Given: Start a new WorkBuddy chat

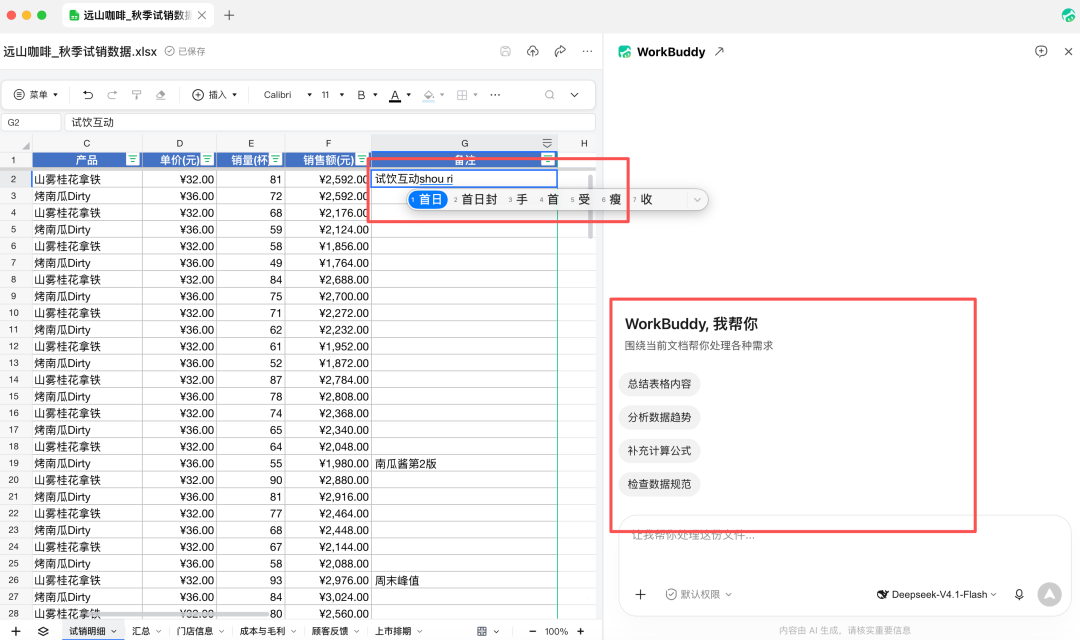Looking at the screenshot, I should pyautogui.click(x=1041, y=51).
